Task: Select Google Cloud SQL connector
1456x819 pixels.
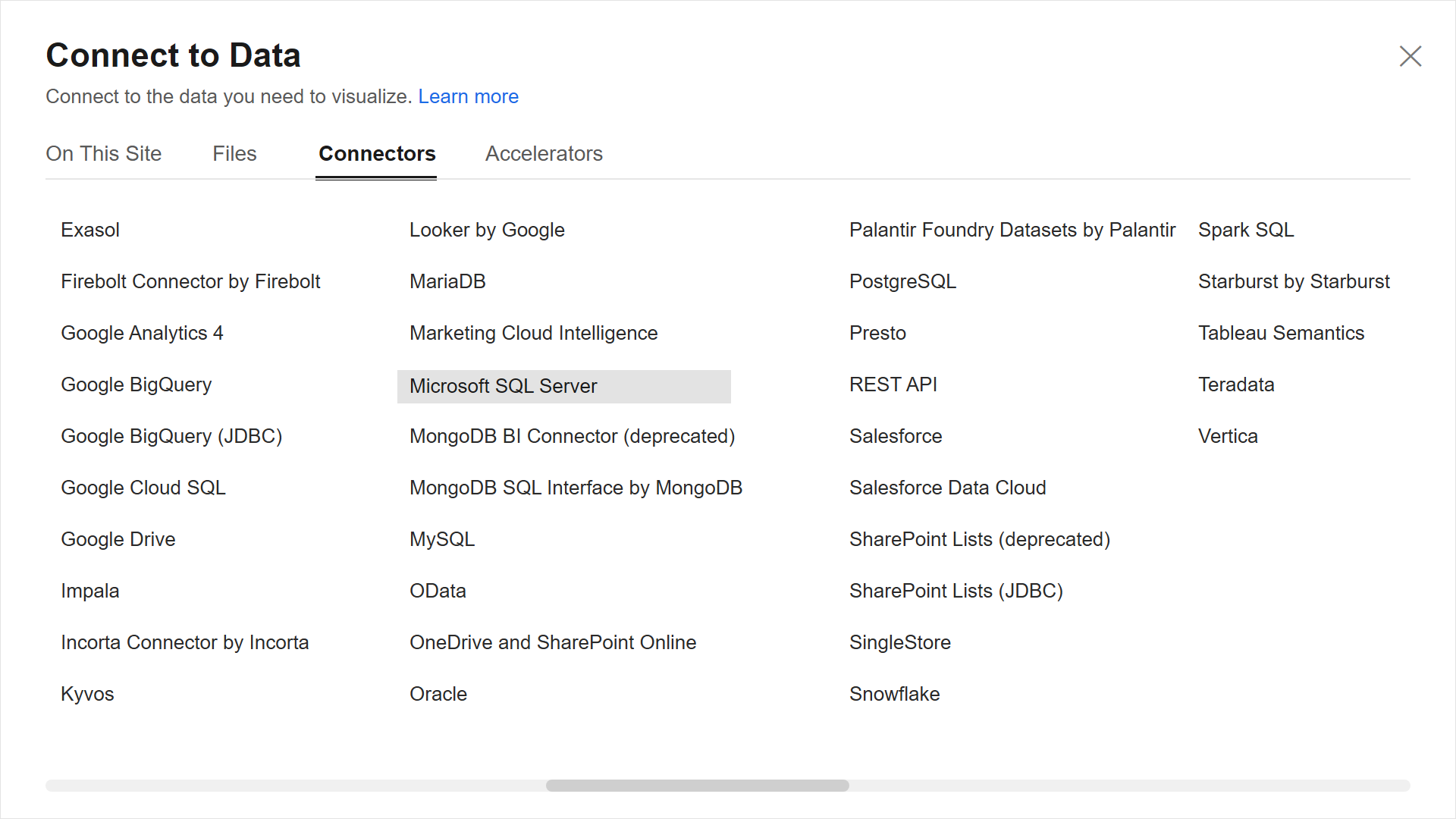Action: tap(143, 488)
